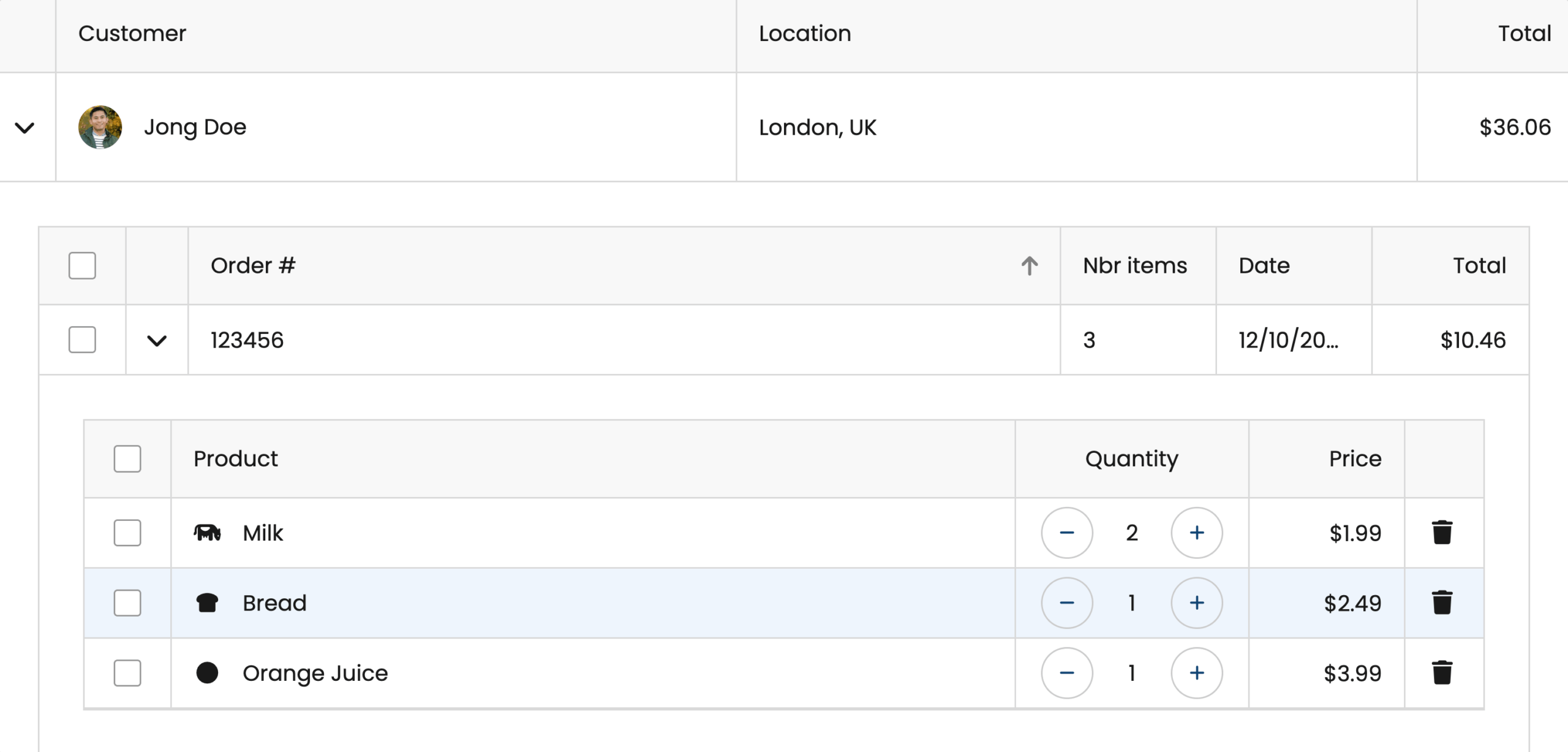Click Jong Doe's avatar photo

[x=100, y=127]
